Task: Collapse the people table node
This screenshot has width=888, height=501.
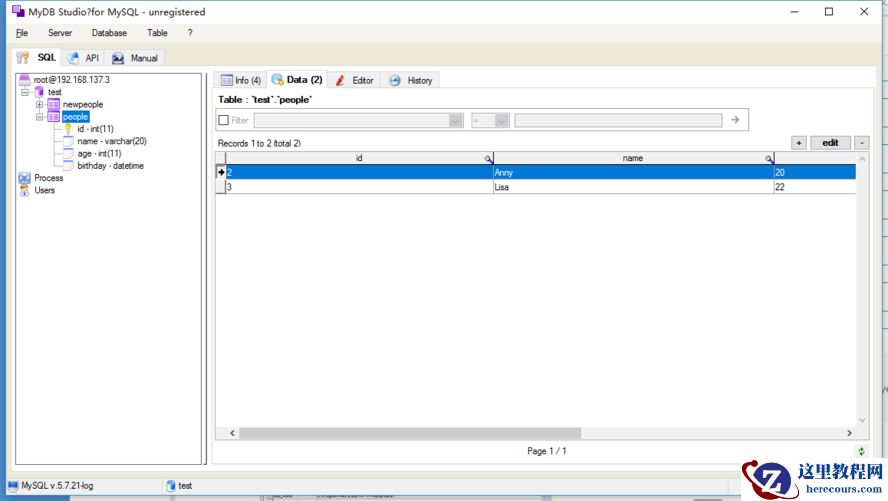Action: point(39,117)
